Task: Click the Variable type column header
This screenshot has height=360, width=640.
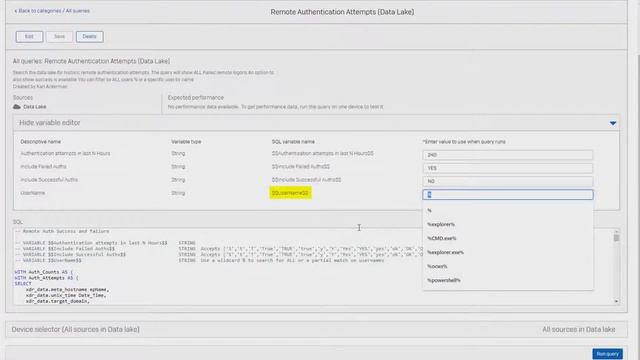Action: [186, 142]
